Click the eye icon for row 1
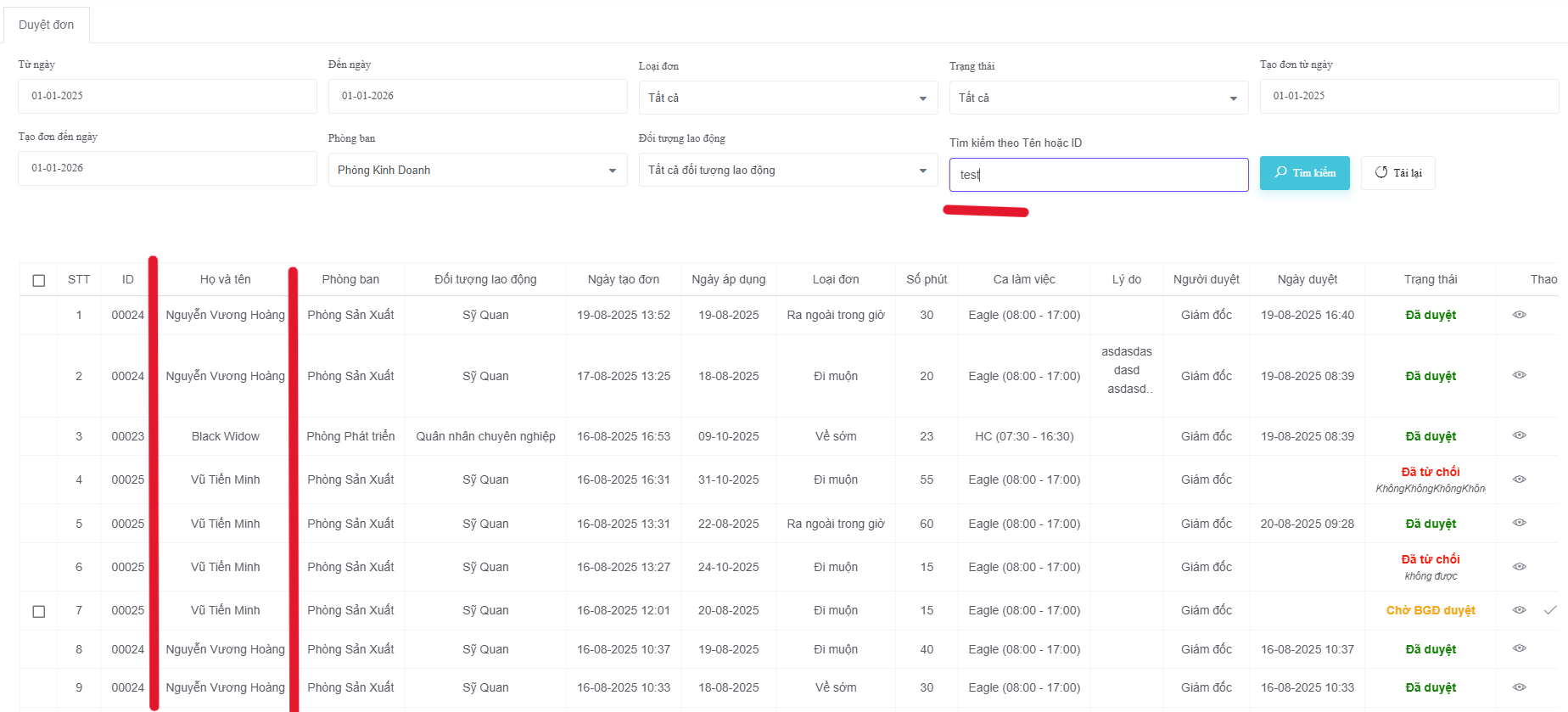Screen dimensions: 1568x712 1519,315
